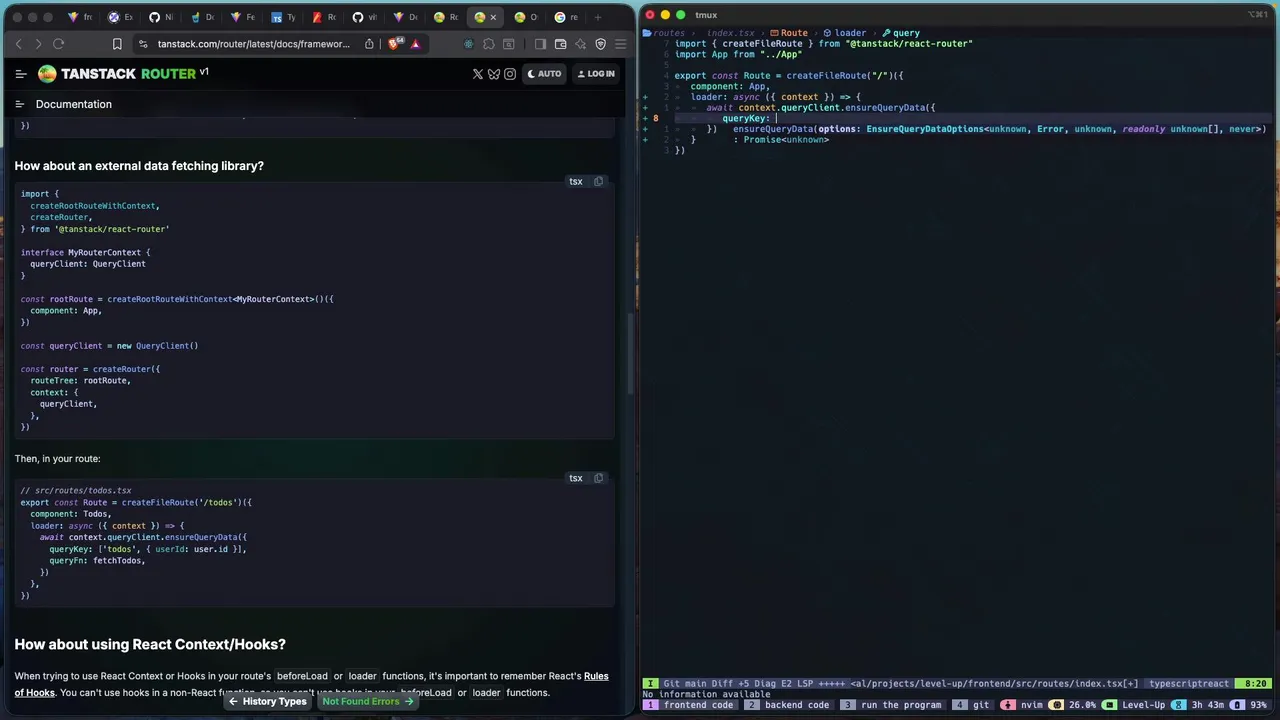Toggle the browser sidebar panel

click(x=540, y=44)
